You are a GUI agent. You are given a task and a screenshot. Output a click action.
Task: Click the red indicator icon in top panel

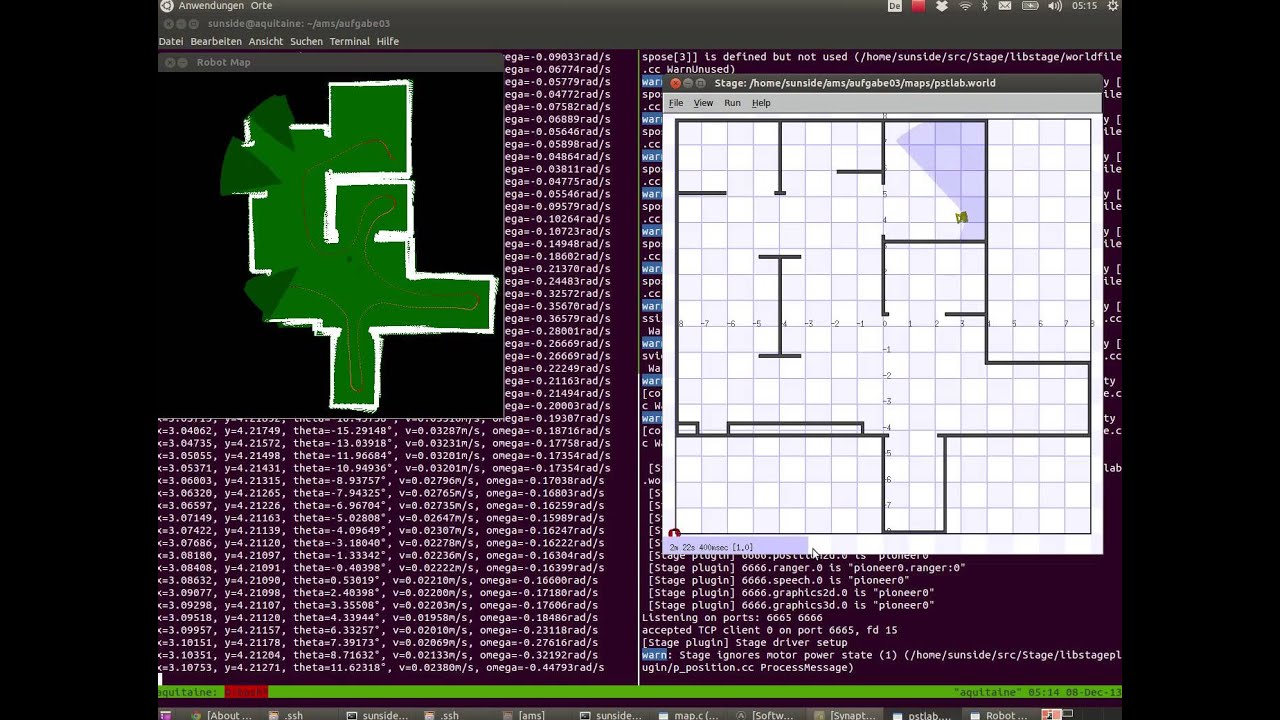coord(918,6)
